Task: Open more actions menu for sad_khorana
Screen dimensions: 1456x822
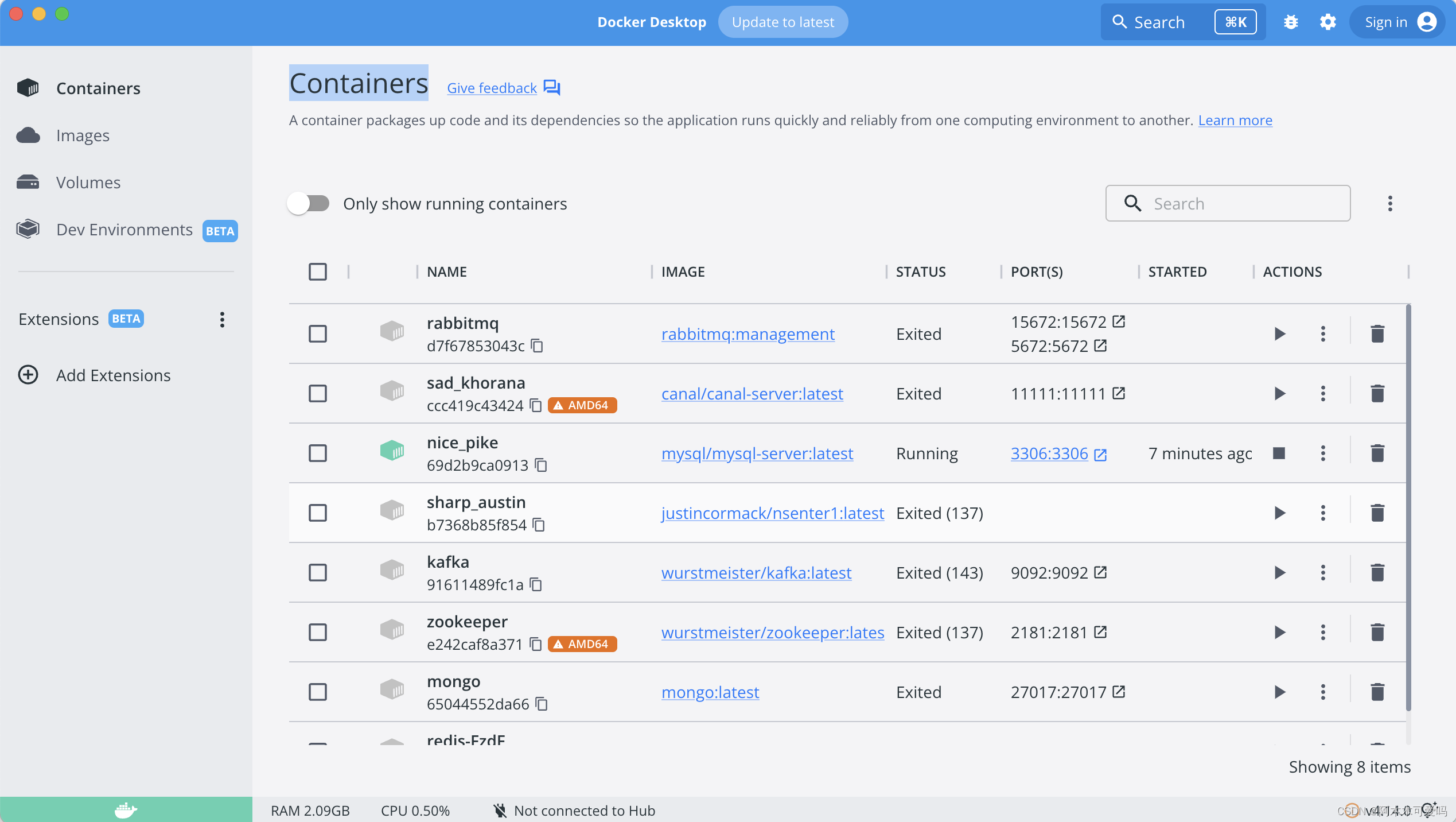Action: [1323, 393]
